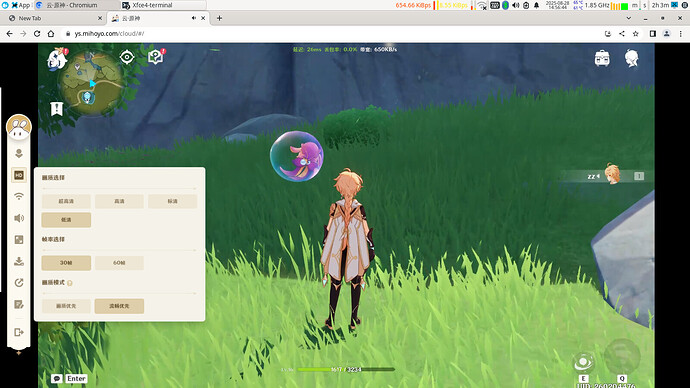Choose the 60帧 frame rate option
This screenshot has height=388, width=690.
(x=119, y=263)
